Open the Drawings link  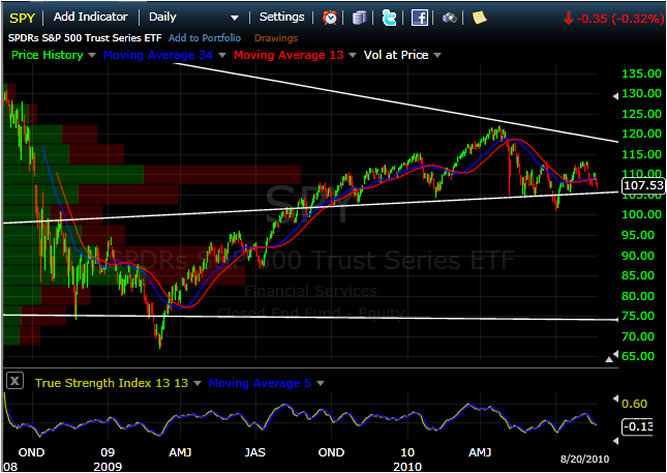[x=275, y=38]
